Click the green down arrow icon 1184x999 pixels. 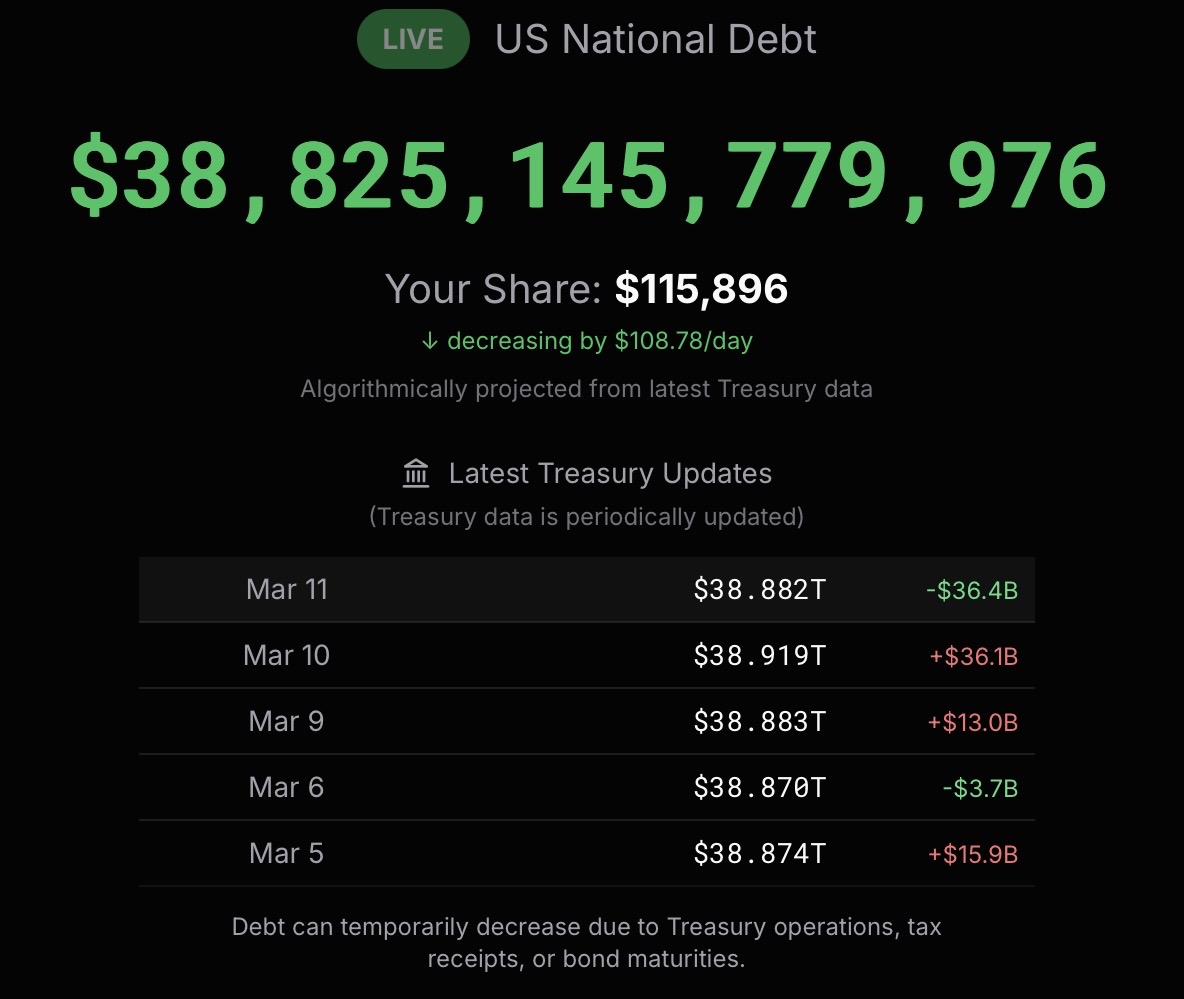pyautogui.click(x=430, y=341)
